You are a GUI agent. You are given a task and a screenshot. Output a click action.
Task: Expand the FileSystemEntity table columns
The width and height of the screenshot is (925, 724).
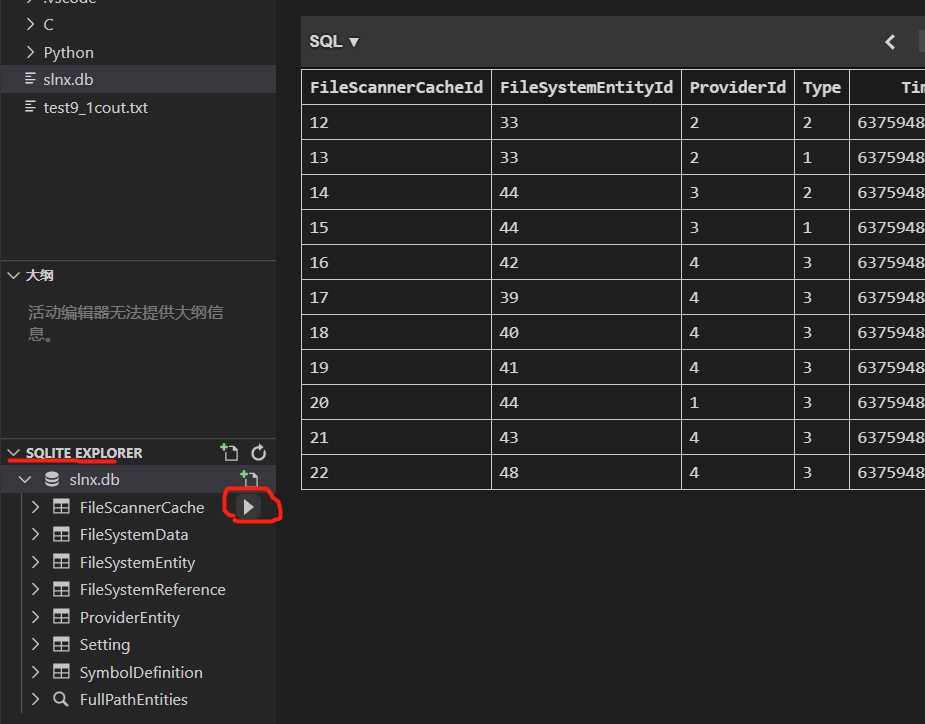pos(35,562)
